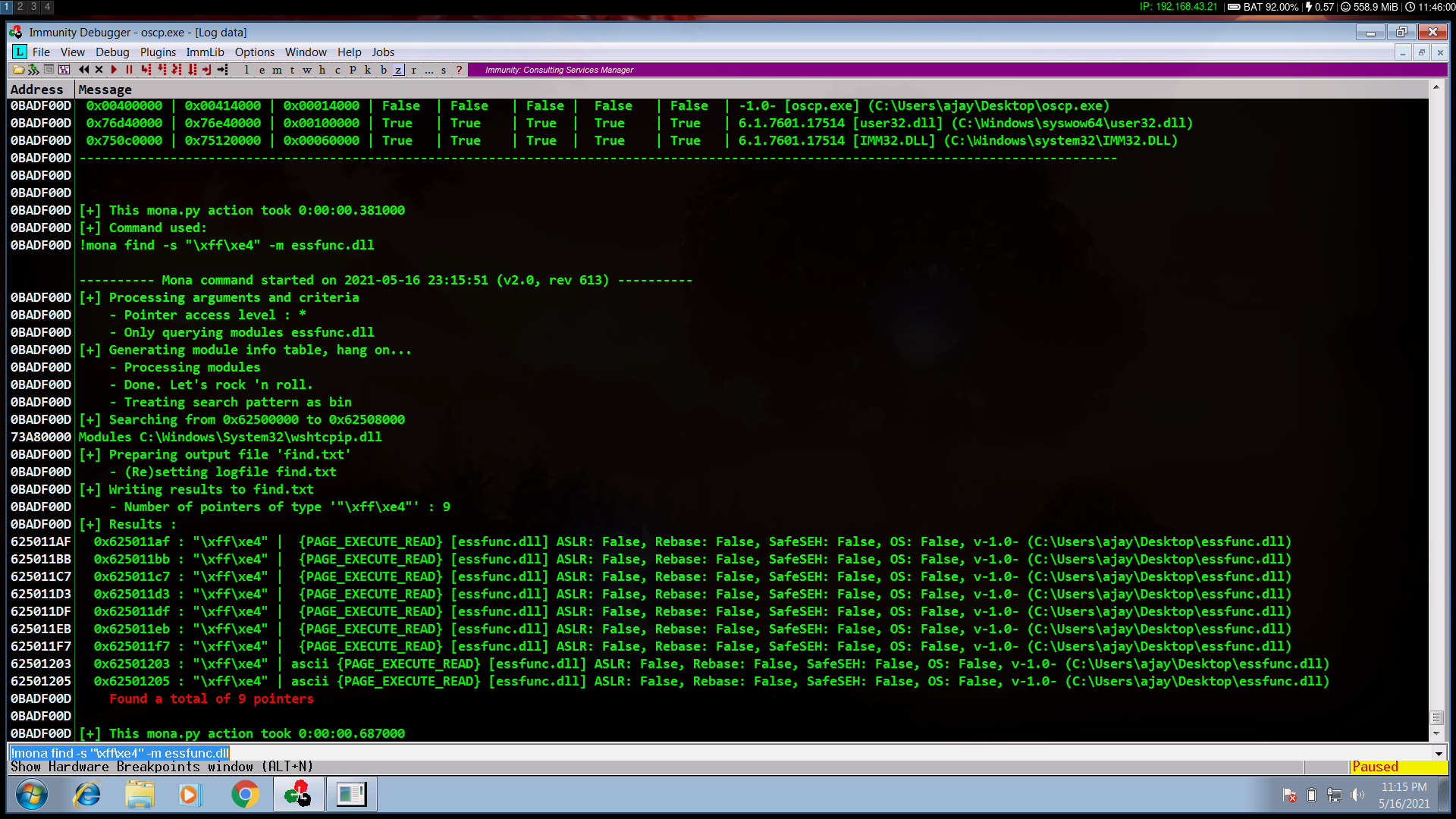
Task: Click the purple graph toolbar icon
Action: pyautogui.click(x=64, y=70)
